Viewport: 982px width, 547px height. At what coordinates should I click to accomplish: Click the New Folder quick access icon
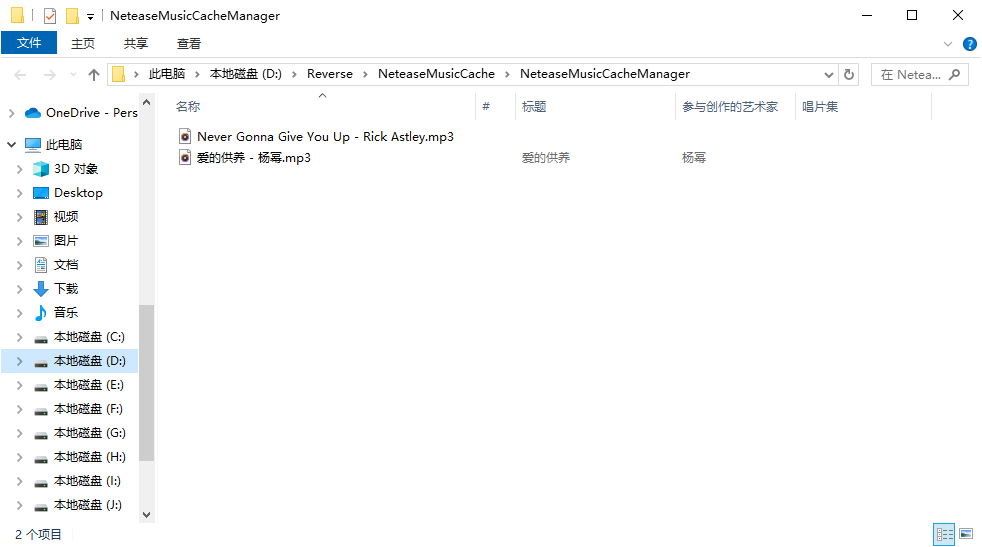(x=73, y=16)
